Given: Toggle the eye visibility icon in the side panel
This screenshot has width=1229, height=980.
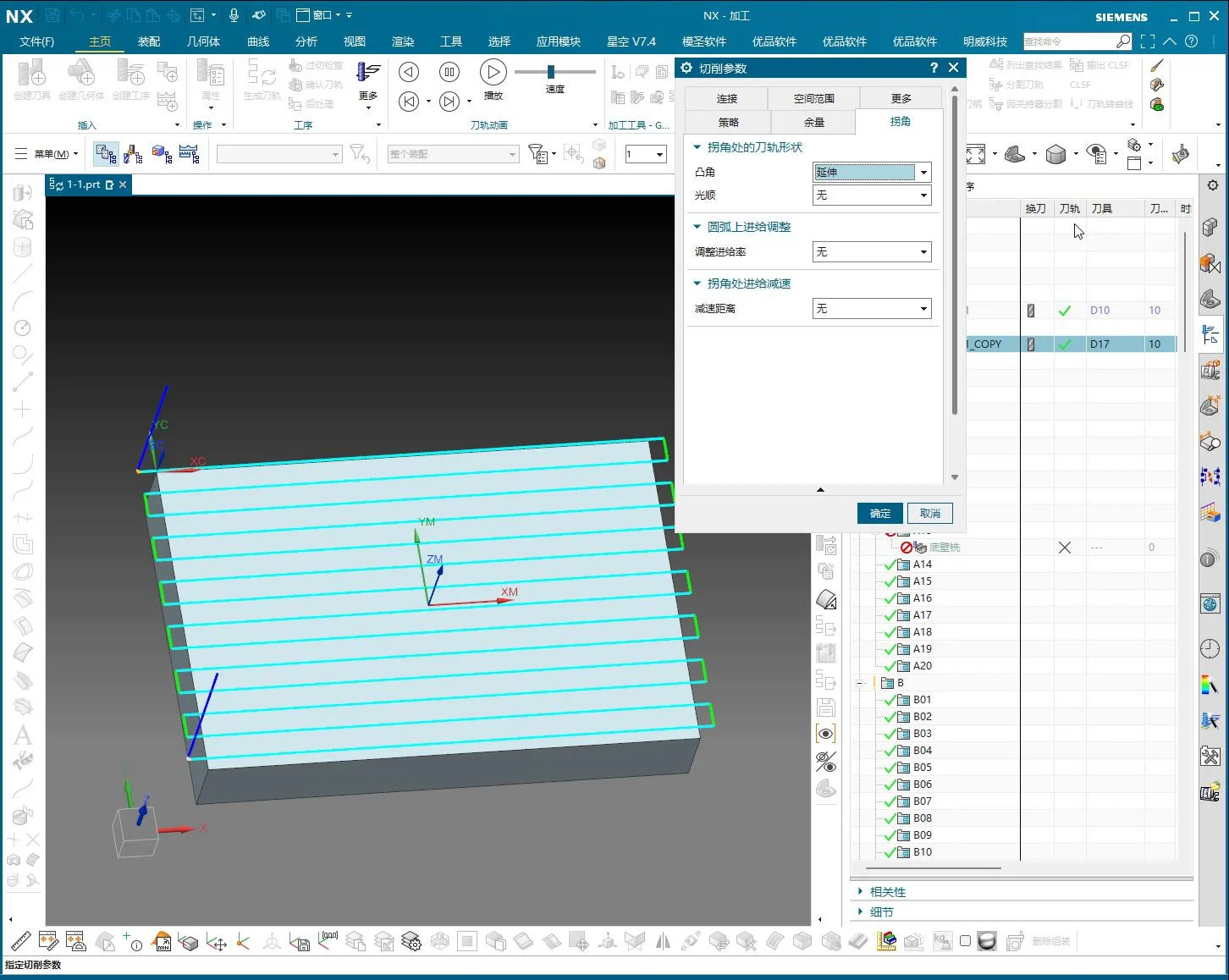Looking at the screenshot, I should click(826, 733).
